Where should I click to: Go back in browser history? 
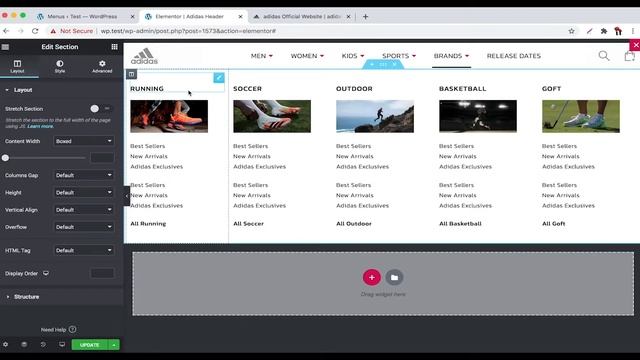pos(6,31)
